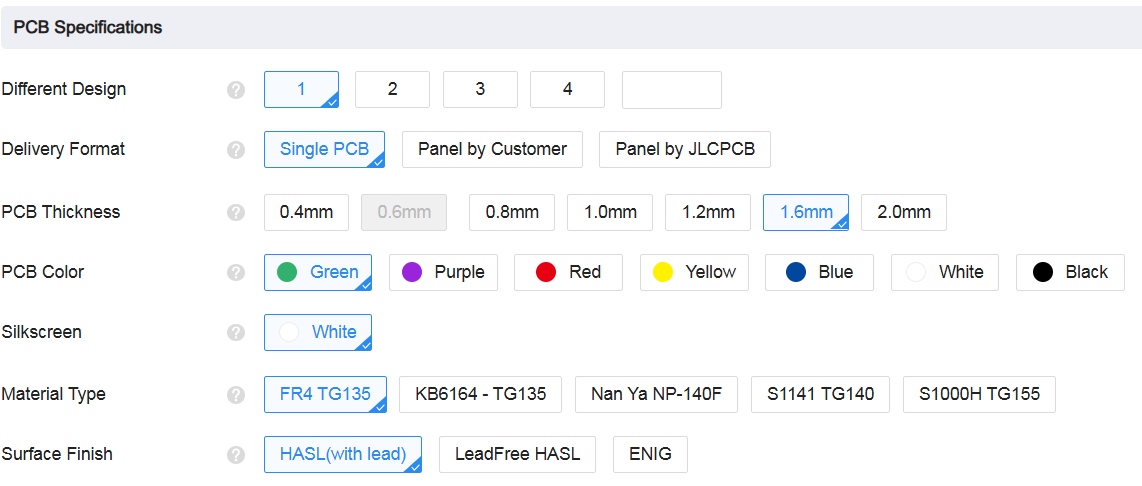Select Nan Ya NP-140F material type

[x=655, y=394]
